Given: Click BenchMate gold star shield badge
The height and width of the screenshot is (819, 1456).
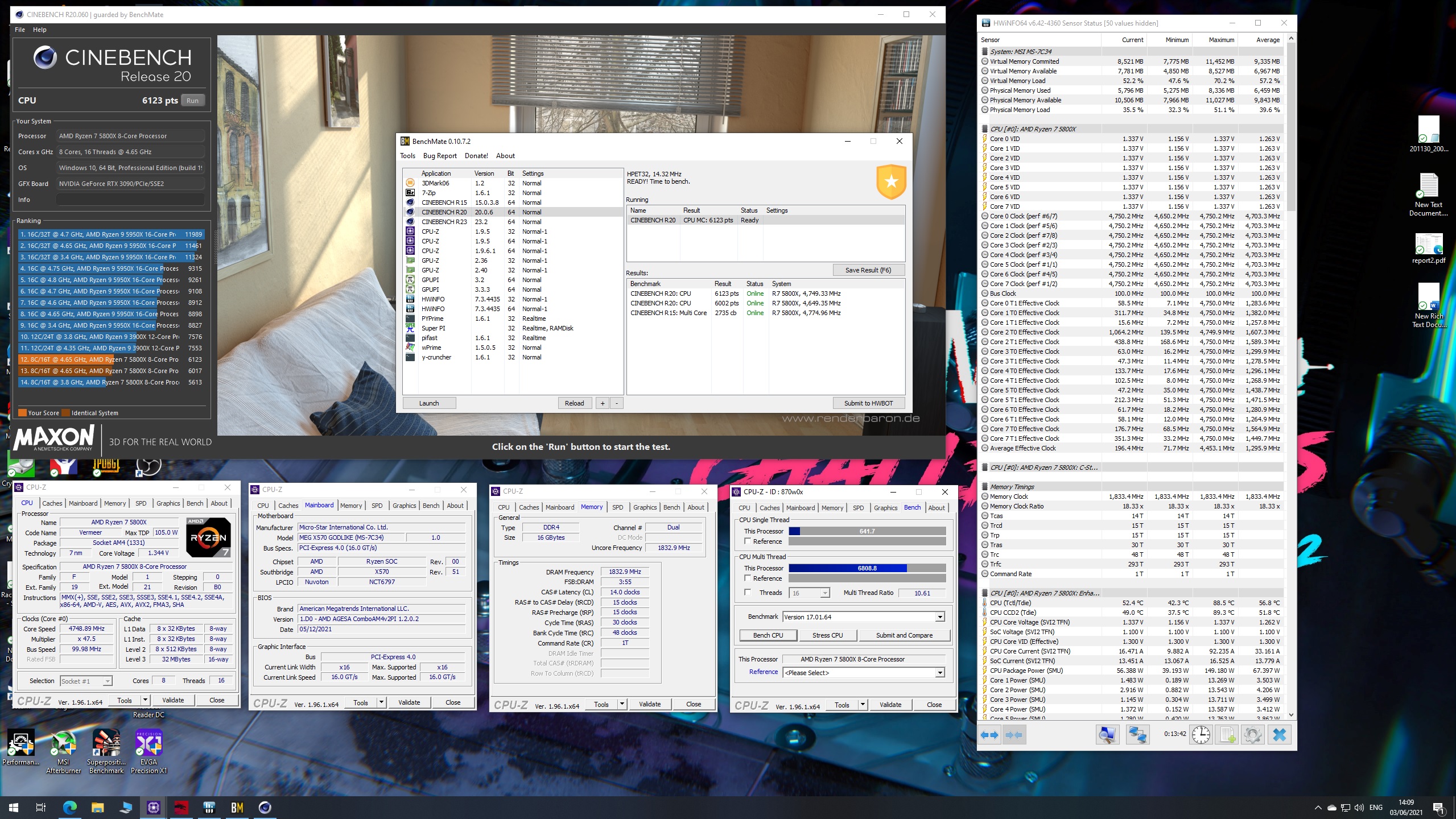Looking at the screenshot, I should [x=891, y=181].
